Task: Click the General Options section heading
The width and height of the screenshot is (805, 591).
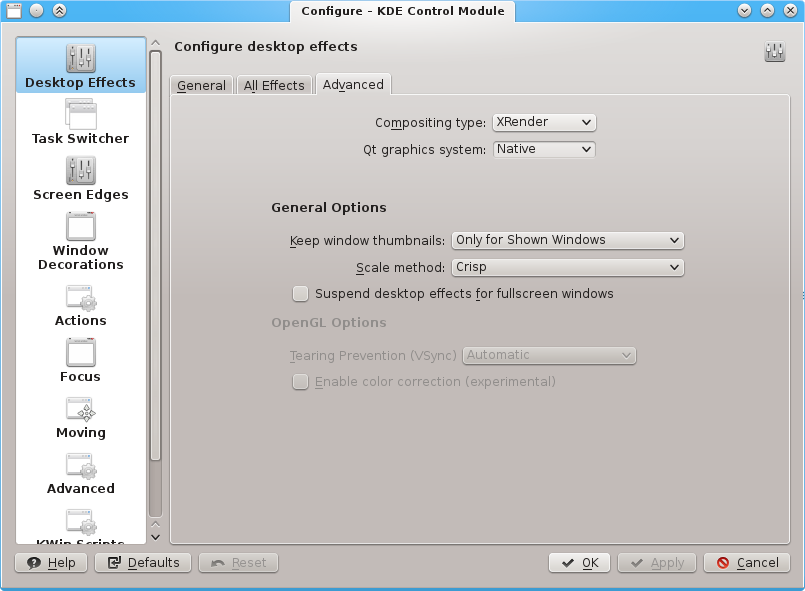Action: pos(329,207)
